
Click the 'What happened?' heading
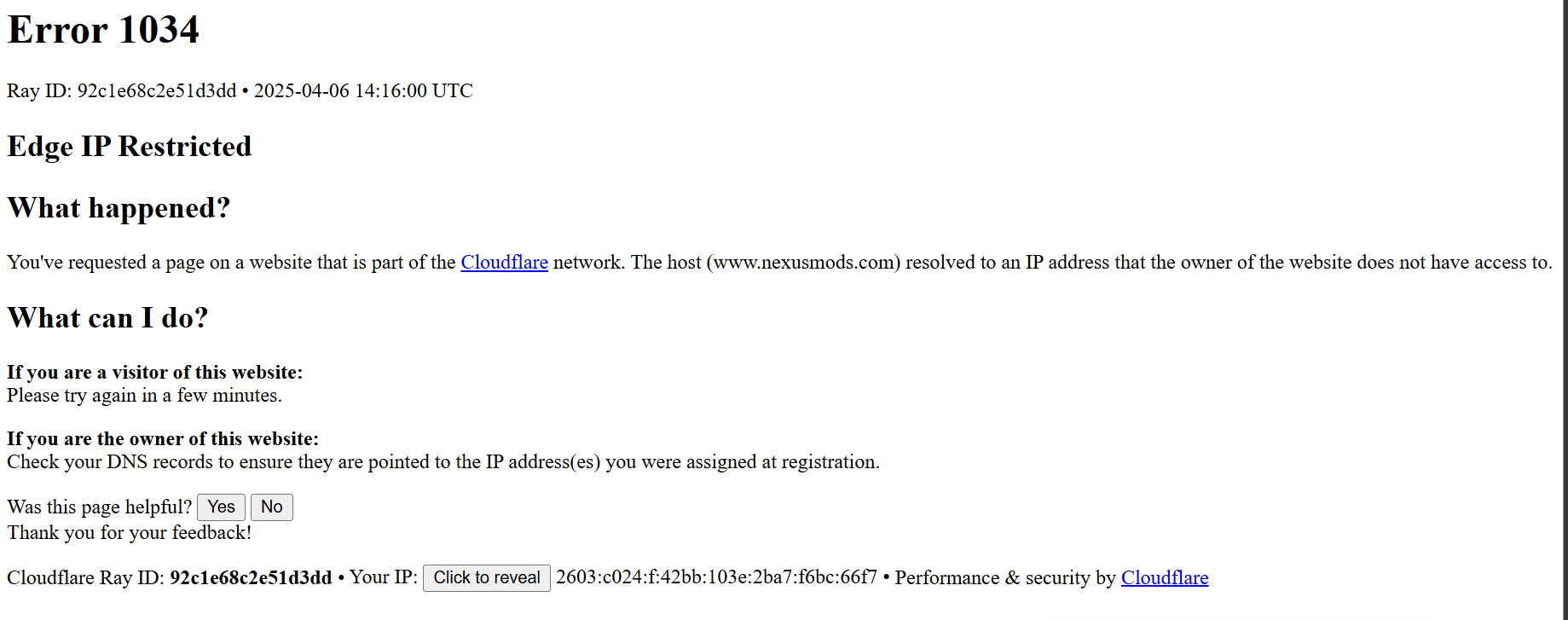119,208
